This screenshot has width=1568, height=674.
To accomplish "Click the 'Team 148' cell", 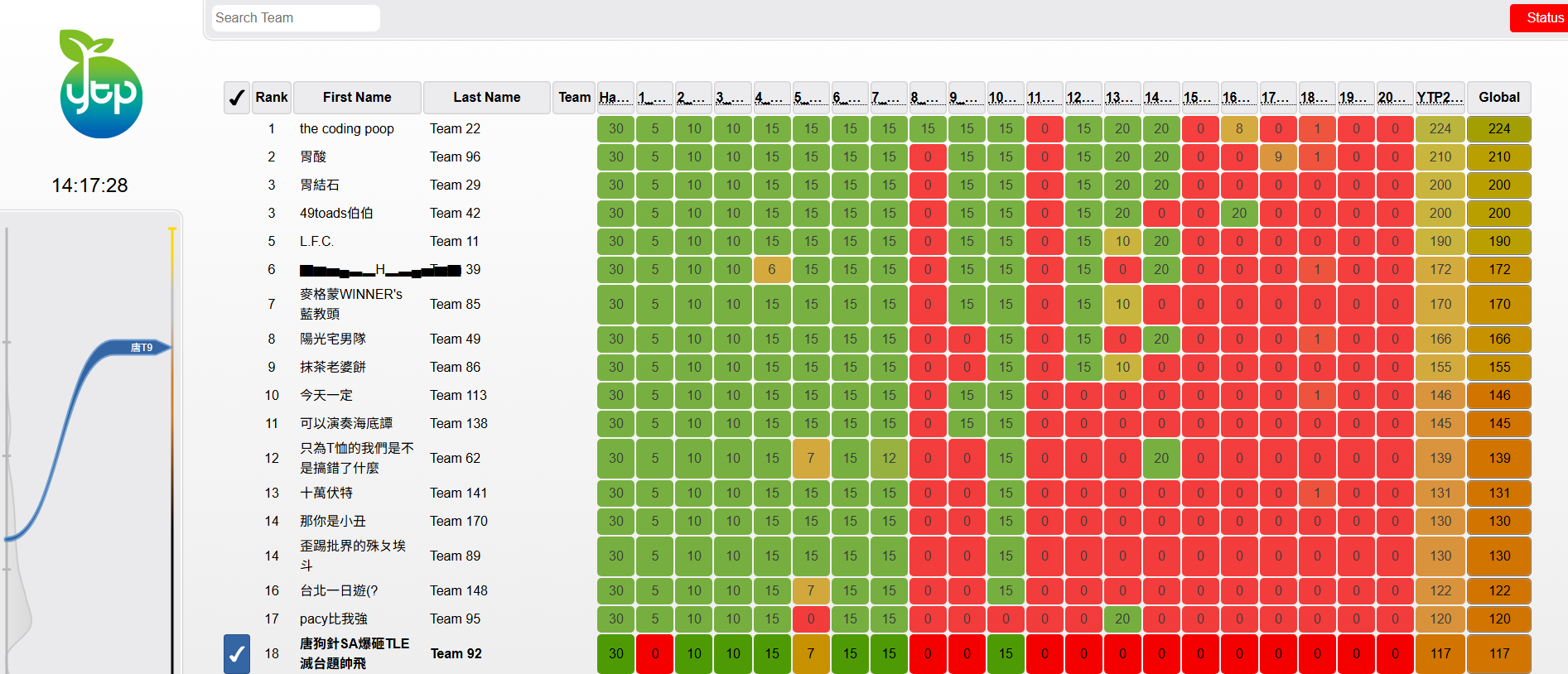I will pyautogui.click(x=458, y=590).
